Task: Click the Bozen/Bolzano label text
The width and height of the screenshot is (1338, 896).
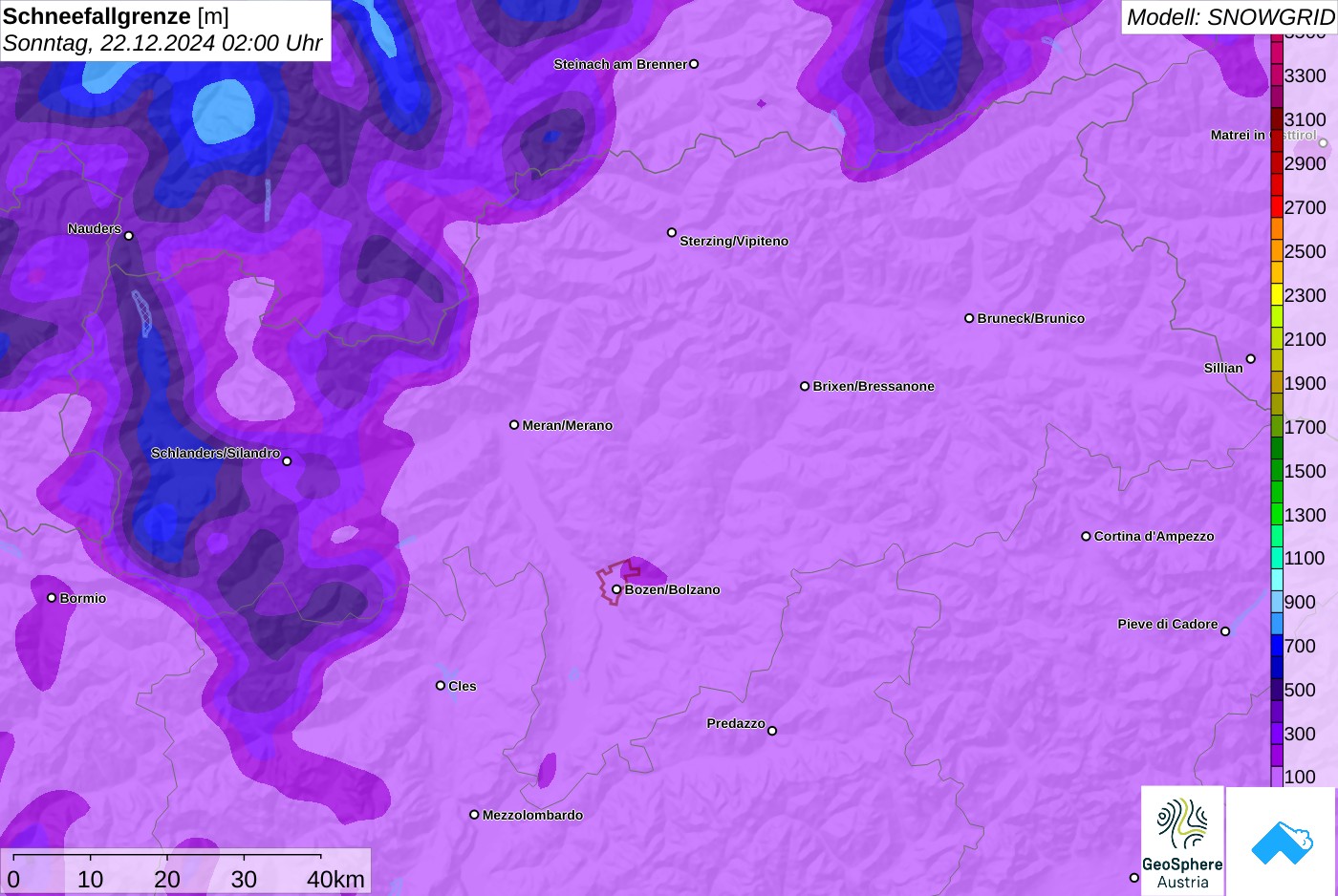Action: click(673, 589)
